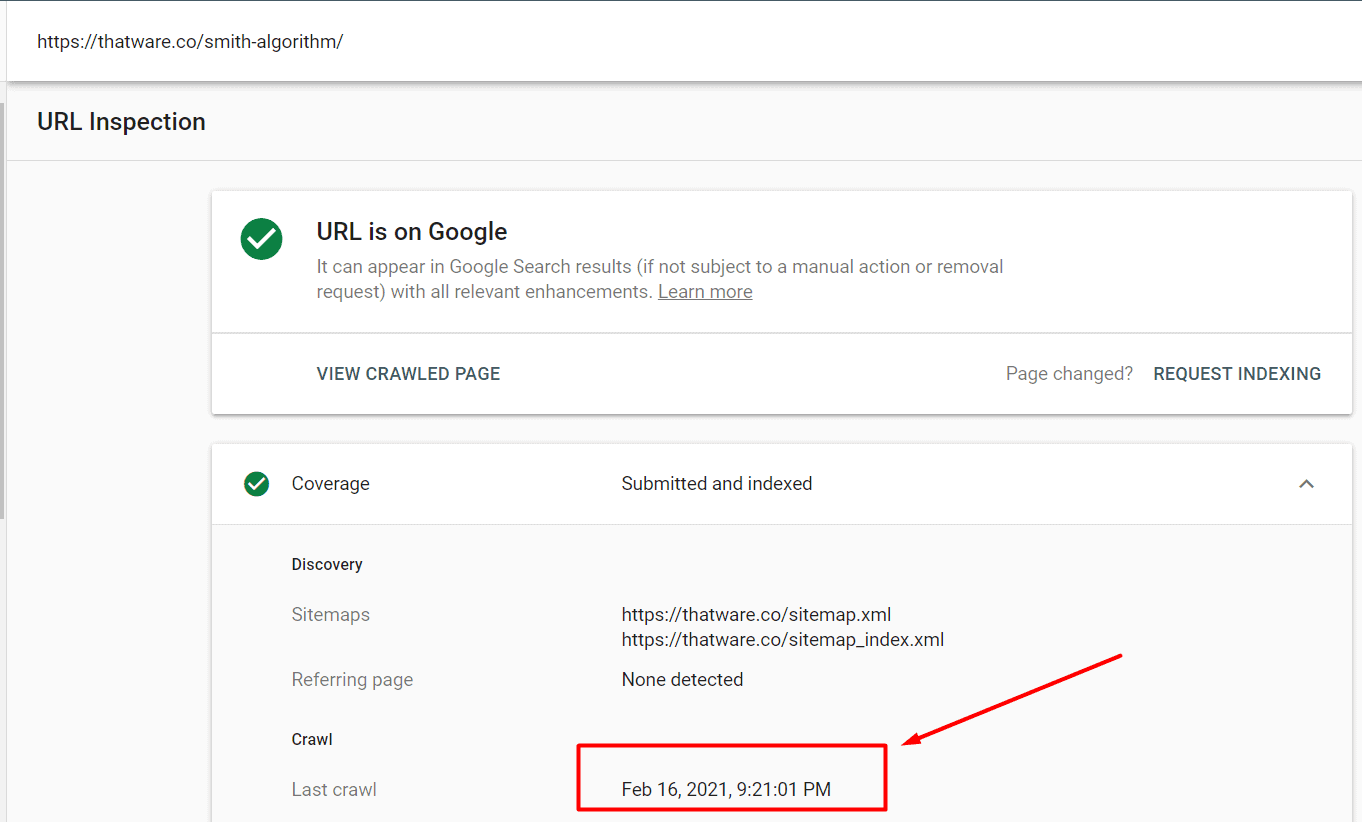
Task: Click the Last crawl date value
Action: tap(726, 790)
